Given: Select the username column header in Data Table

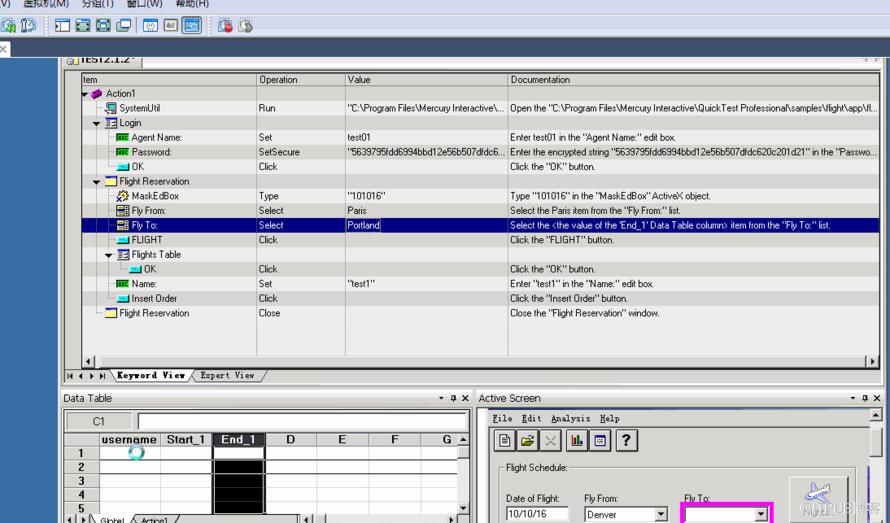Looking at the screenshot, I should click(129, 440).
